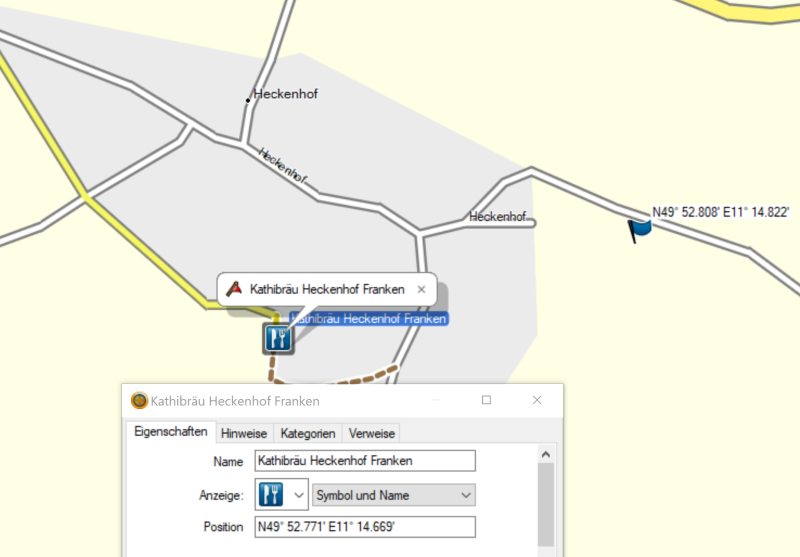Viewport: 800px width, 557px height.
Task: Click coordinate label N49° 52.808' E11° 14.822'
Action: pos(721,212)
